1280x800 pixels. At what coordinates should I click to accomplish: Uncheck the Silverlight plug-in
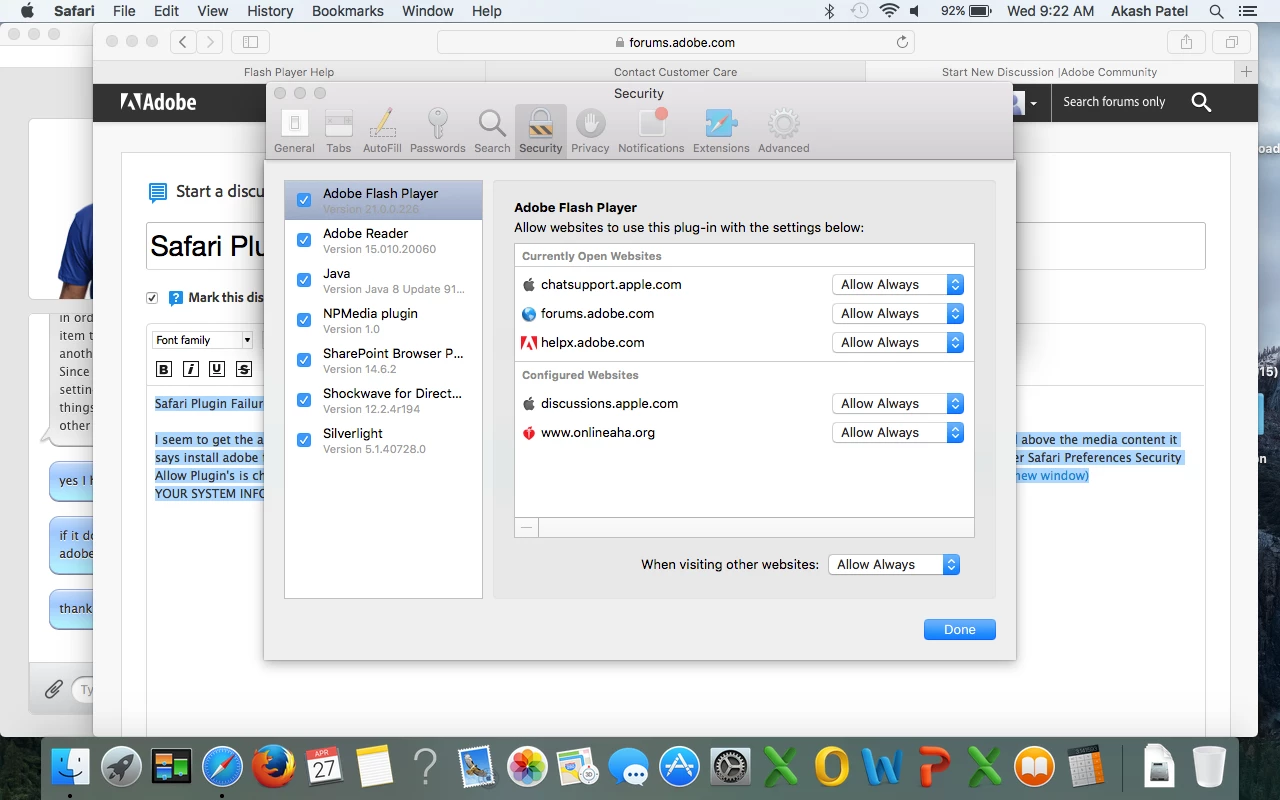[x=304, y=440]
